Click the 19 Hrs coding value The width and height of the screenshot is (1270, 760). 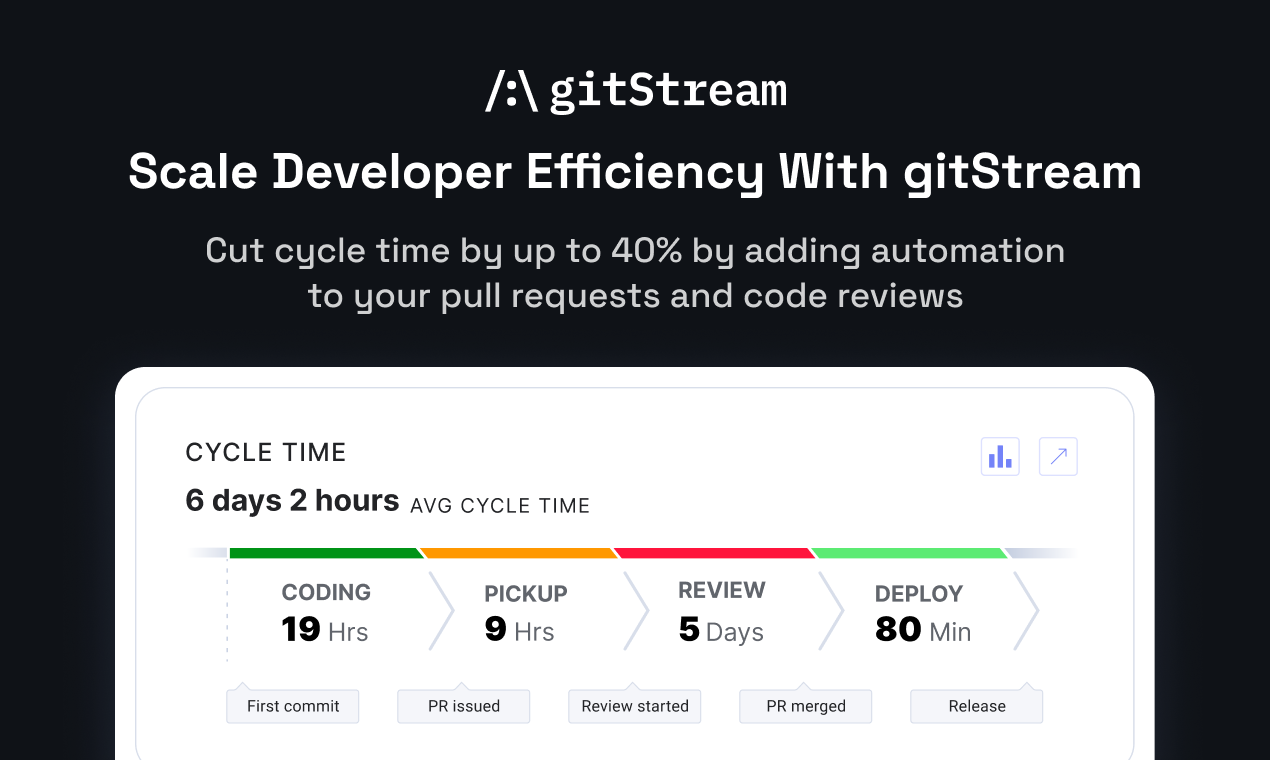pos(325,630)
